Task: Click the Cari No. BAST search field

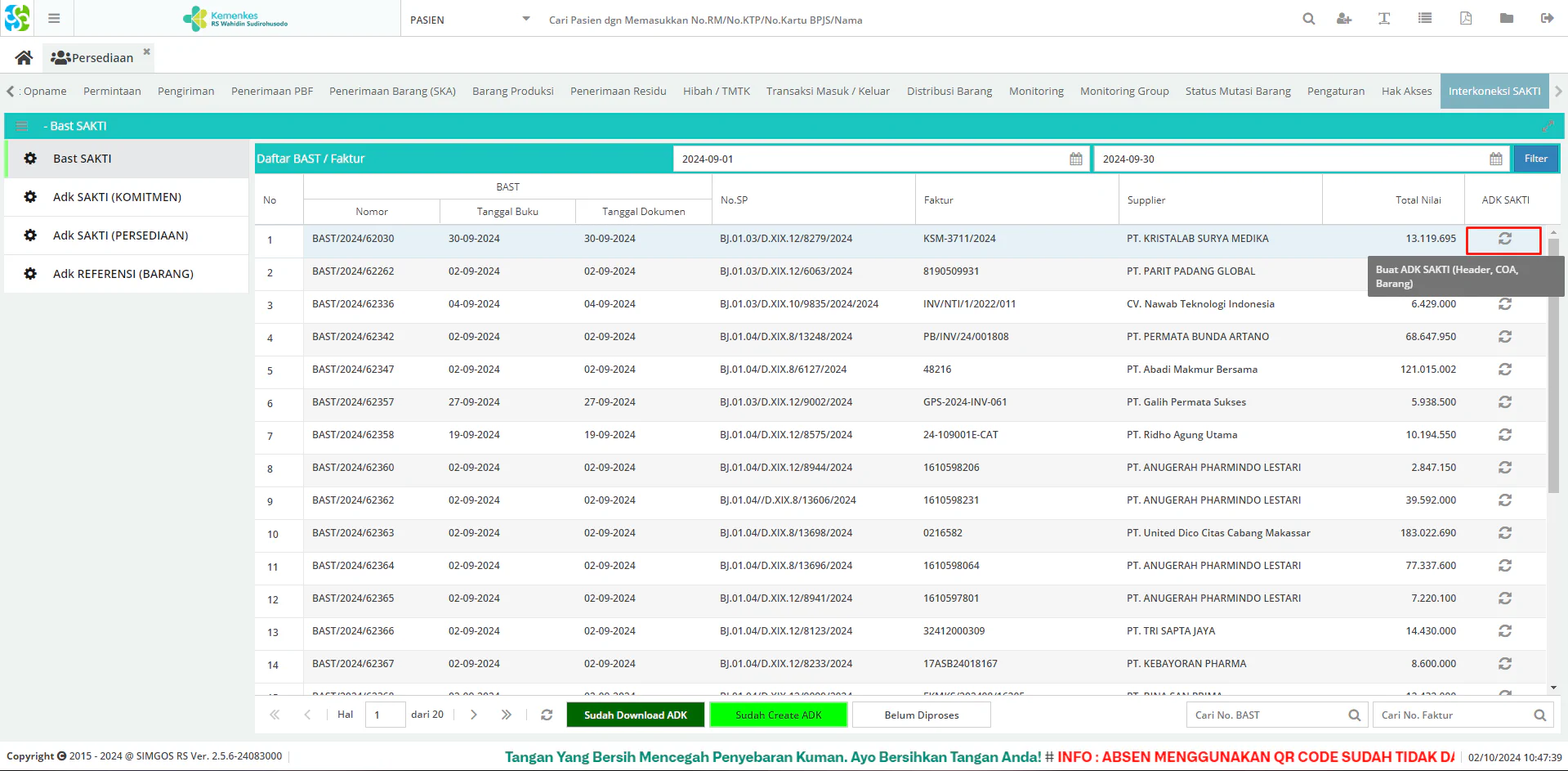Action: pos(1266,715)
